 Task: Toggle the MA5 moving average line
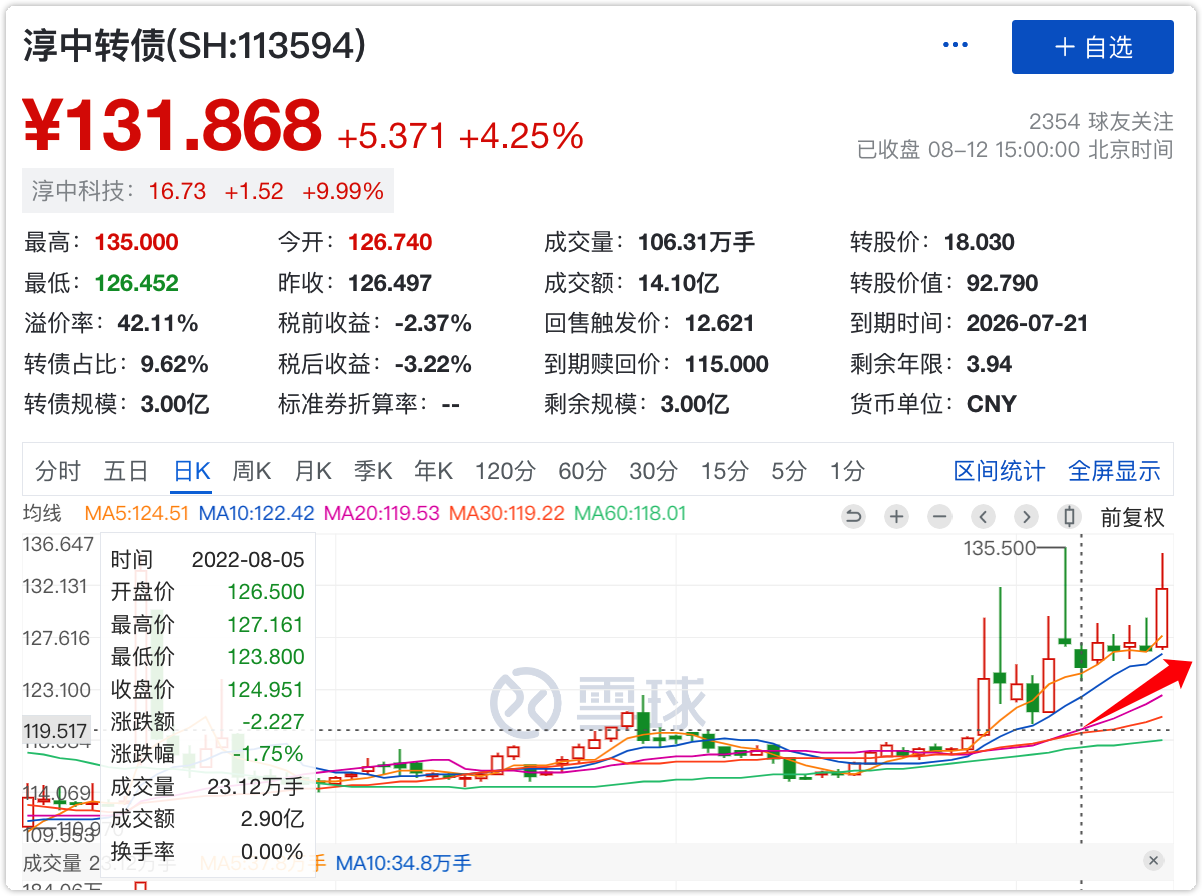pyautogui.click(x=137, y=514)
